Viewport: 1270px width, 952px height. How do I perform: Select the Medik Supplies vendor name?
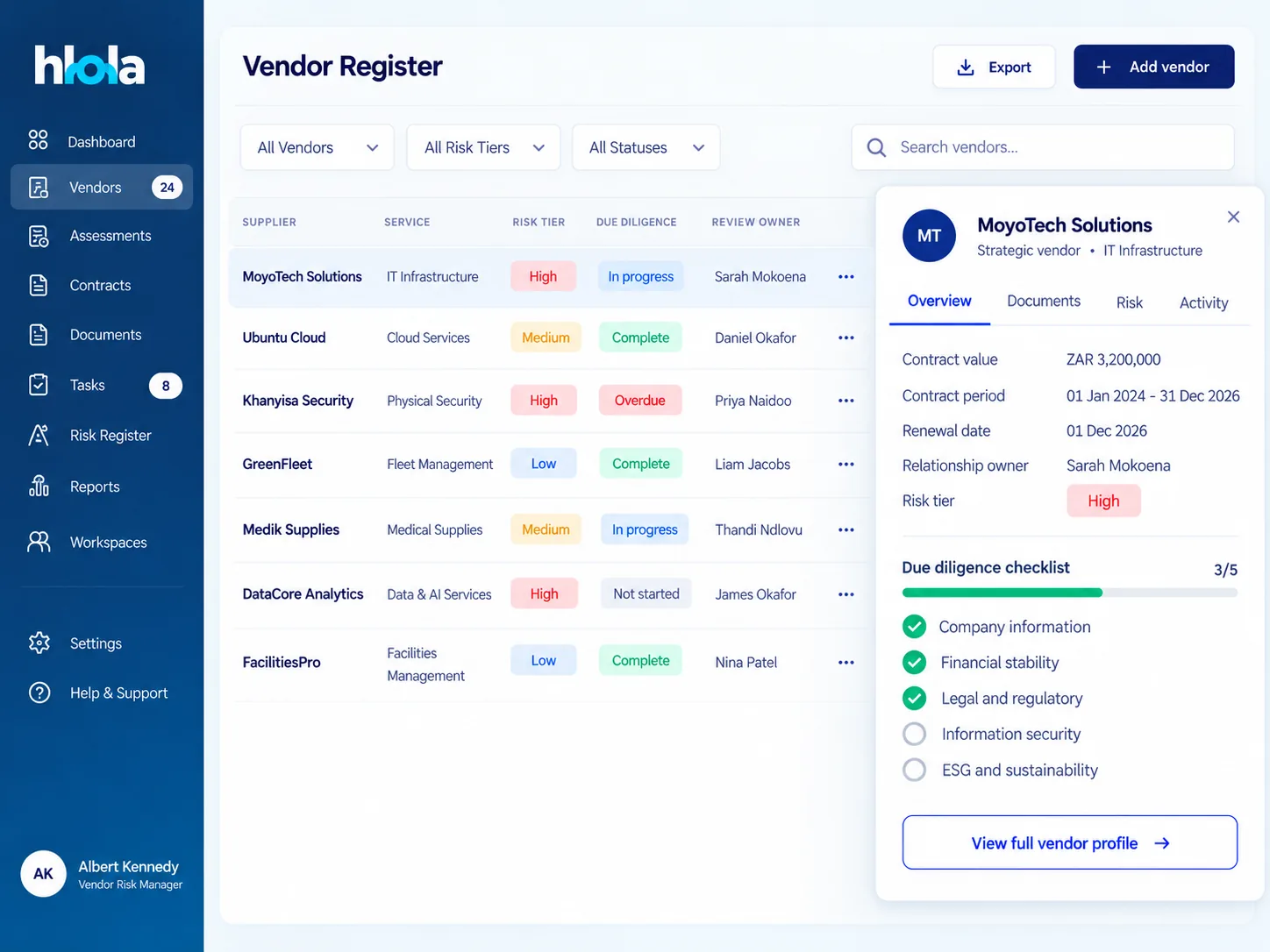pyautogui.click(x=291, y=529)
